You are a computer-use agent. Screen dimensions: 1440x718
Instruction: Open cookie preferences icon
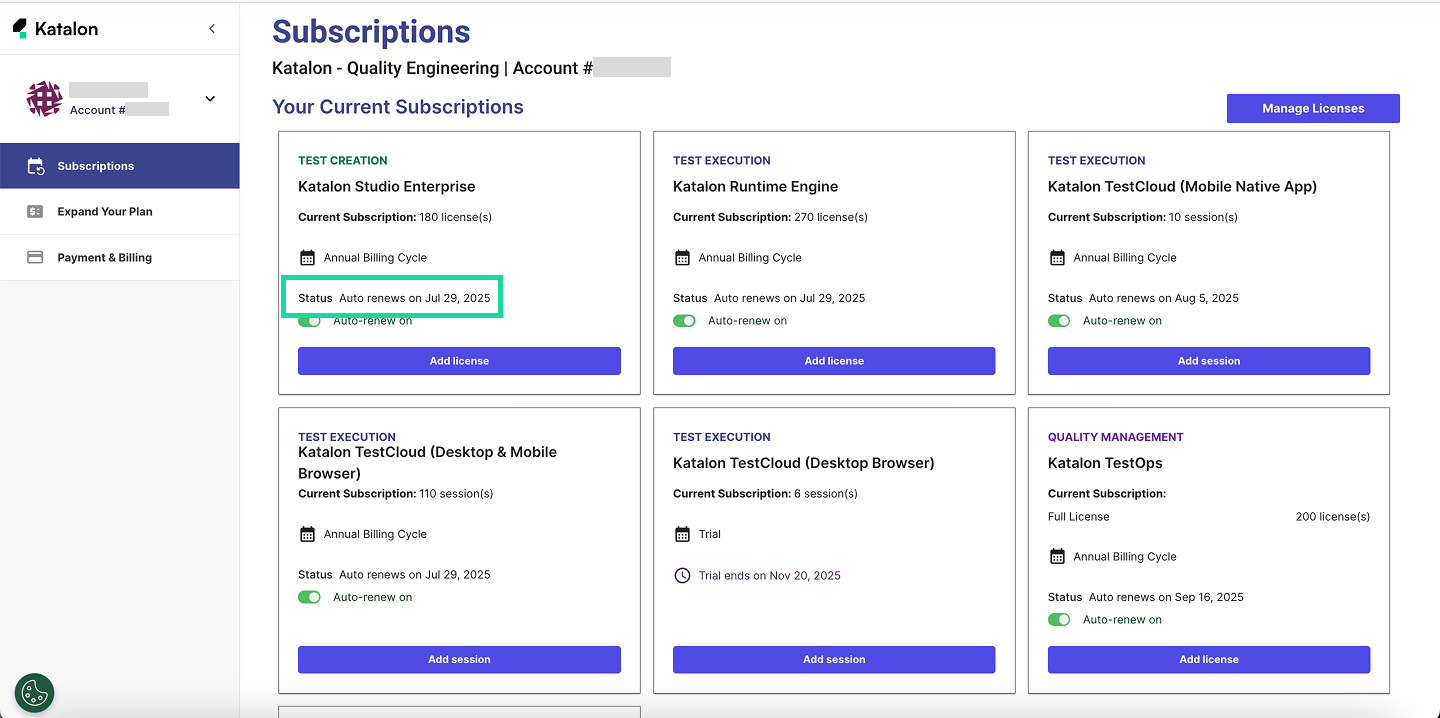click(35, 692)
